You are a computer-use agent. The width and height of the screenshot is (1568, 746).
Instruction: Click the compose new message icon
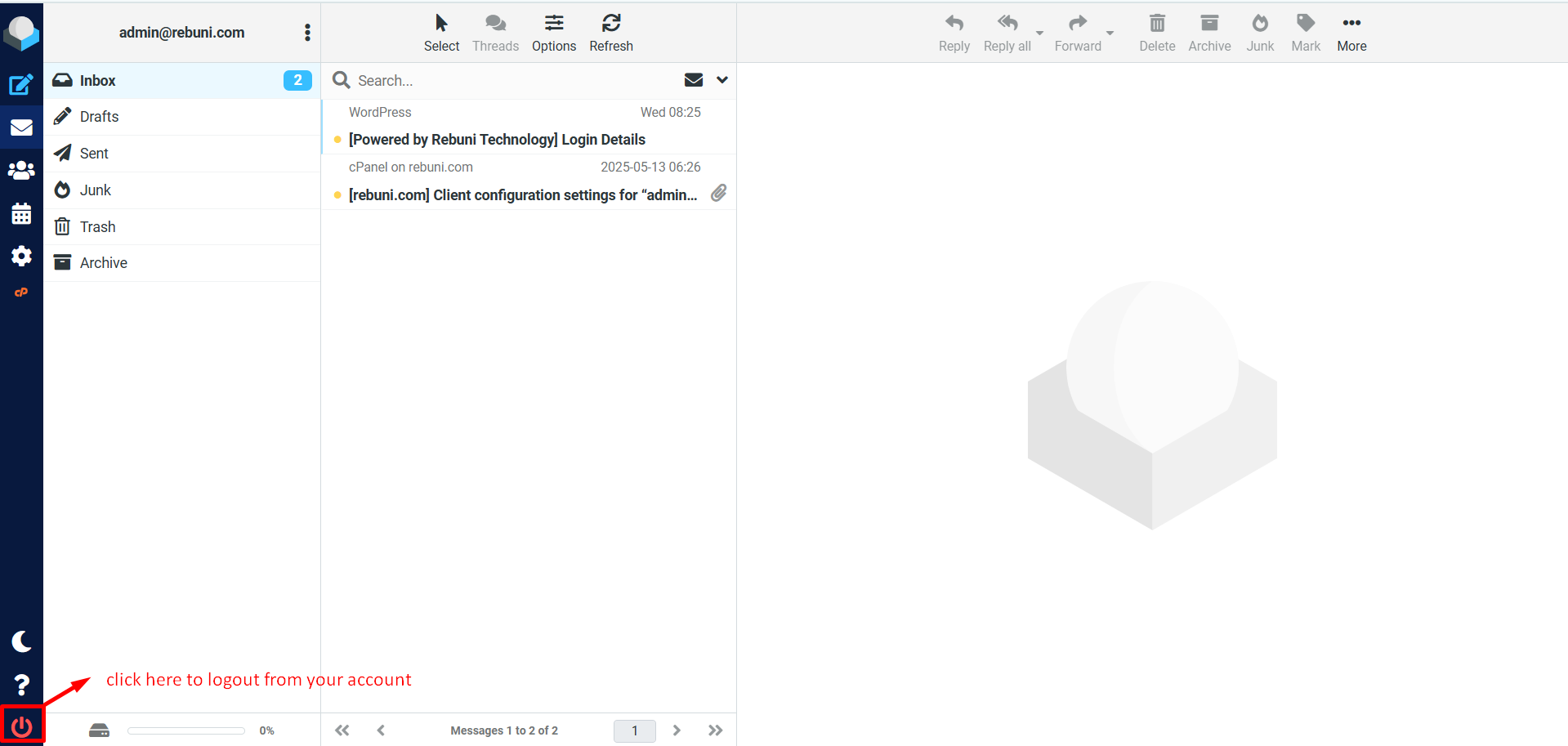[x=21, y=84]
